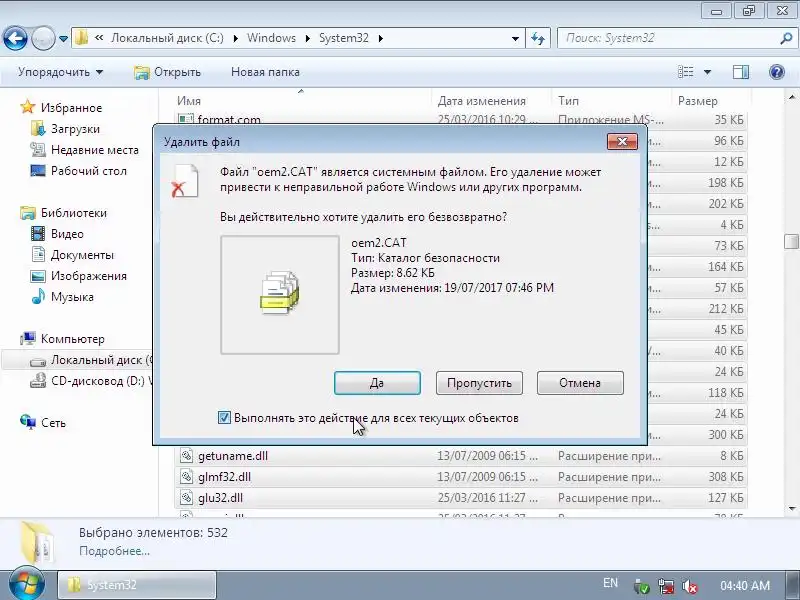Open Help with the question mark icon
The height and width of the screenshot is (600, 800).
click(777, 72)
